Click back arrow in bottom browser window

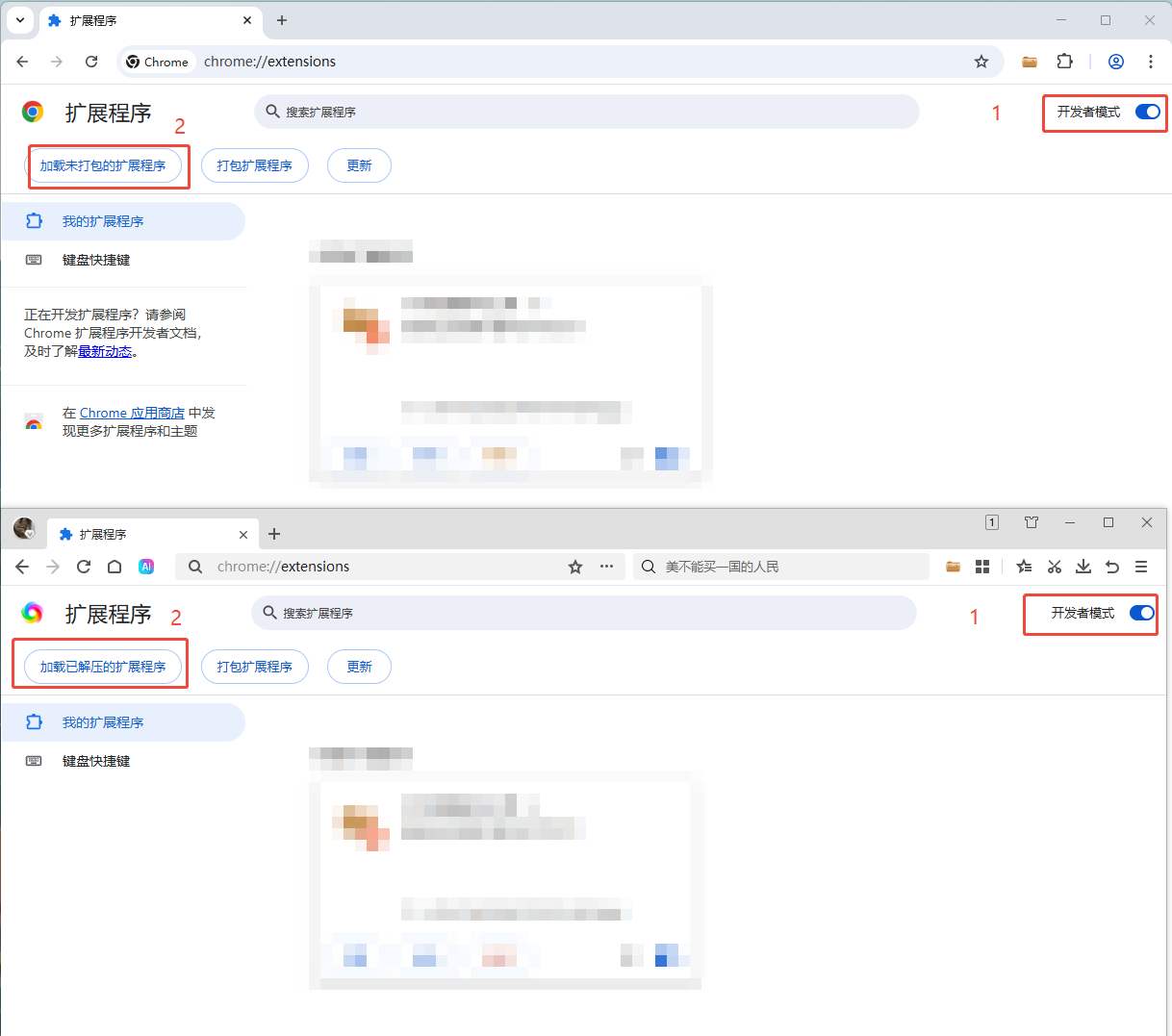(22, 567)
